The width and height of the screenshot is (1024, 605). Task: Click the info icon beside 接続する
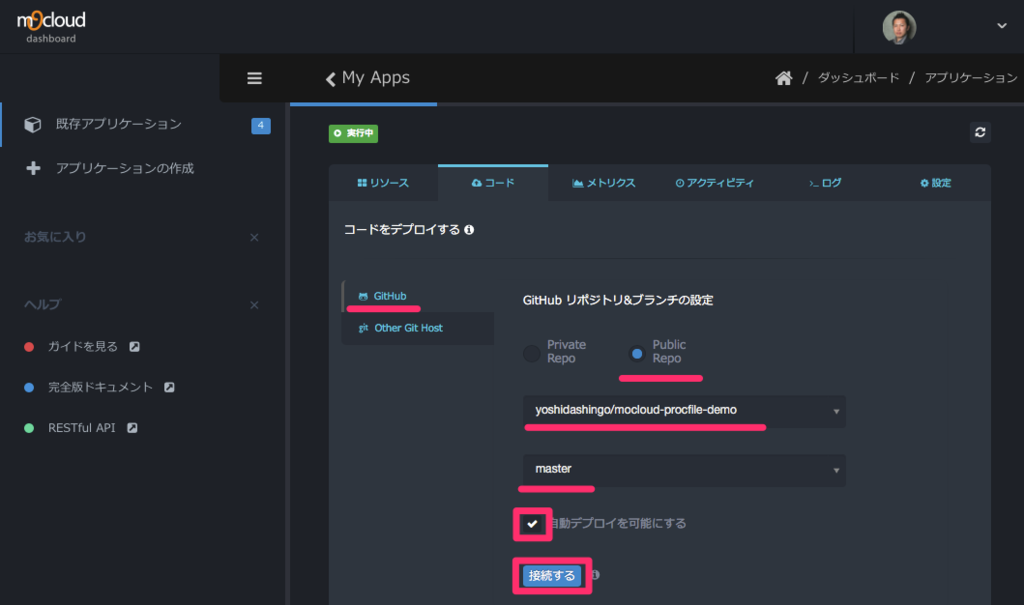[x=595, y=575]
